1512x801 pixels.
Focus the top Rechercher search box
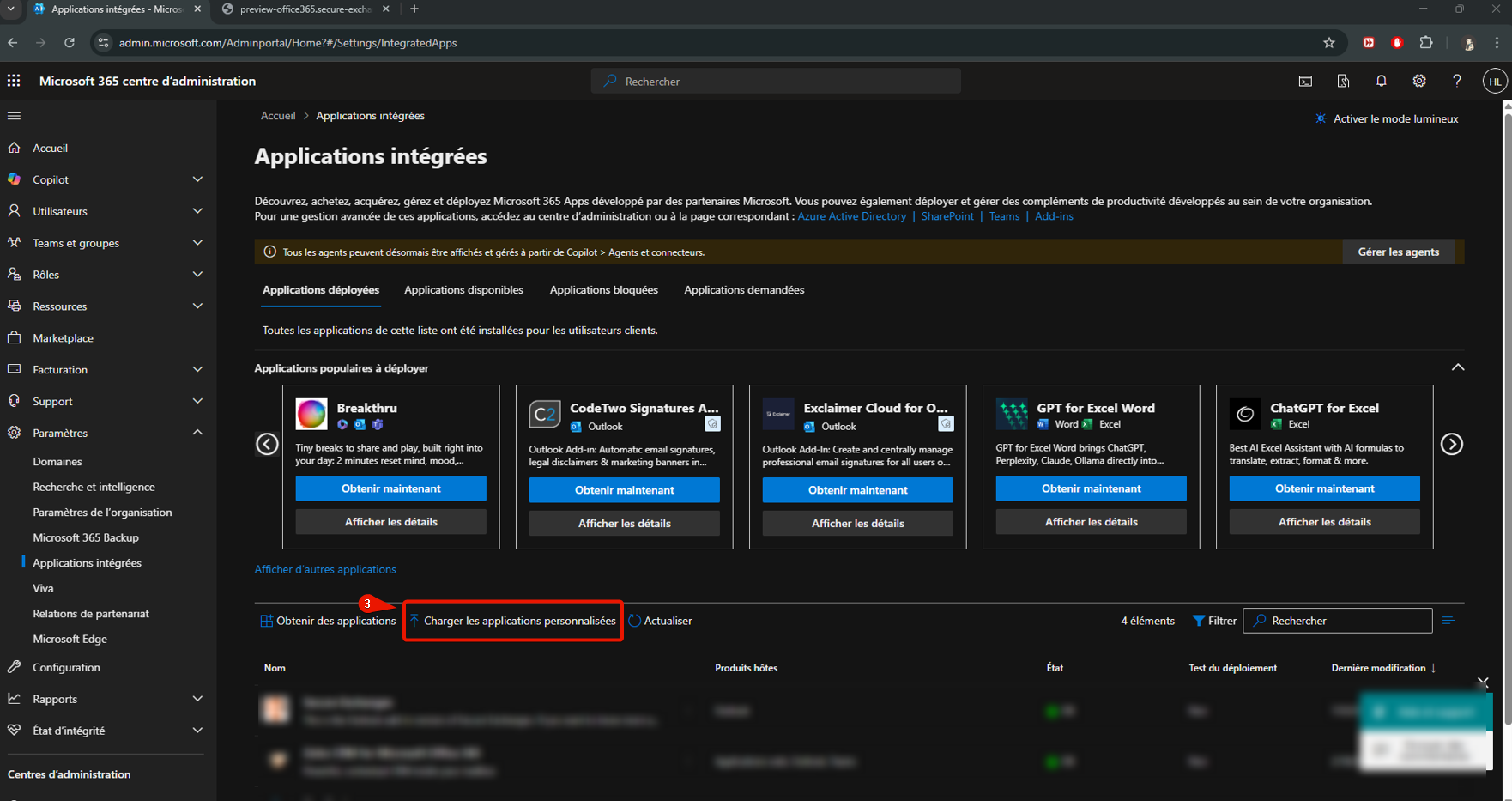coord(776,81)
